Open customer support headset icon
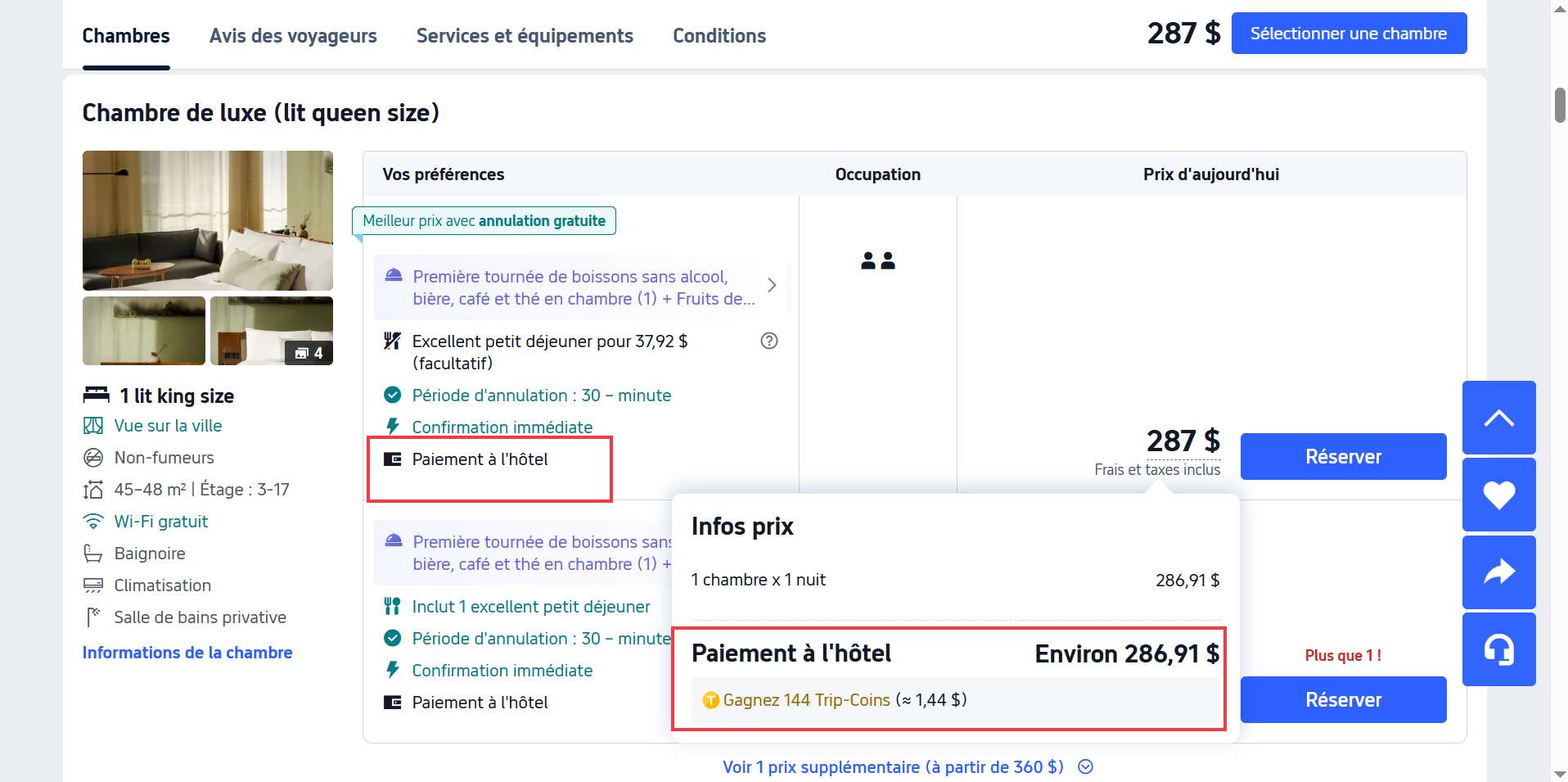Image resolution: width=1568 pixels, height=782 pixels. [1498, 649]
